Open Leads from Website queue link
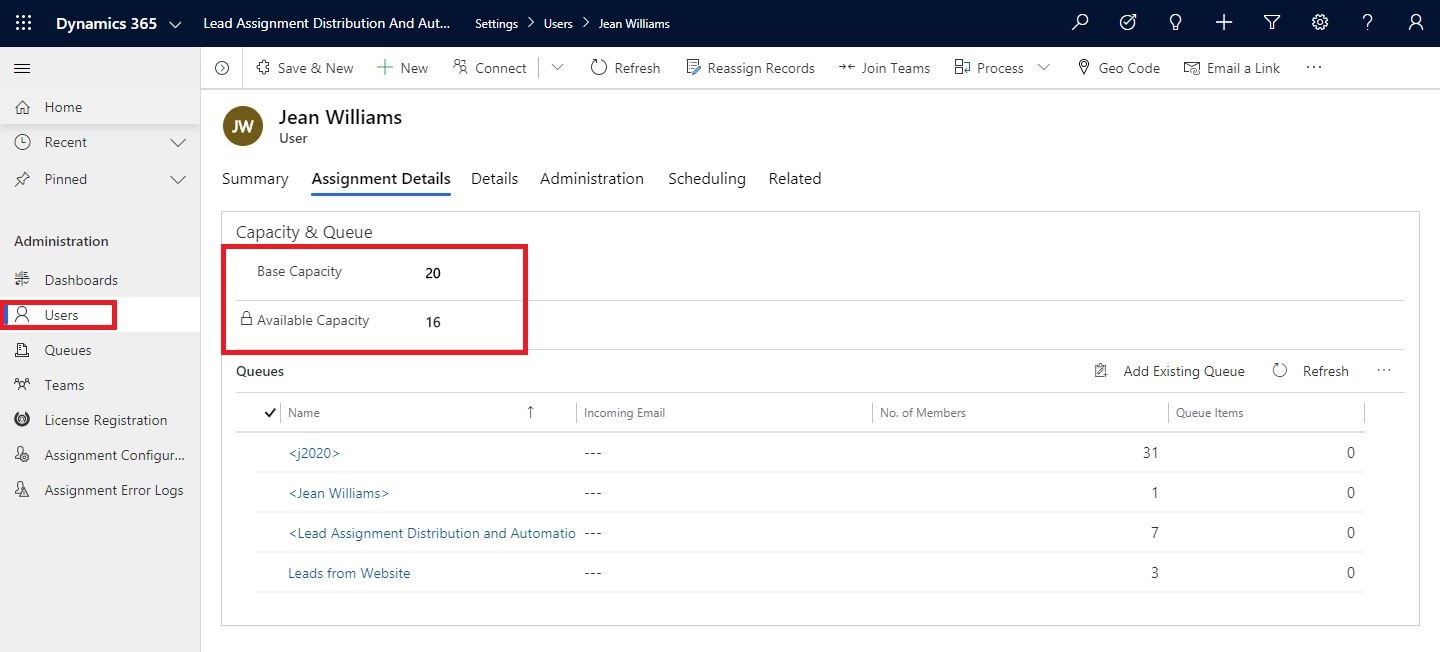The height and width of the screenshot is (652, 1440). [x=349, y=573]
